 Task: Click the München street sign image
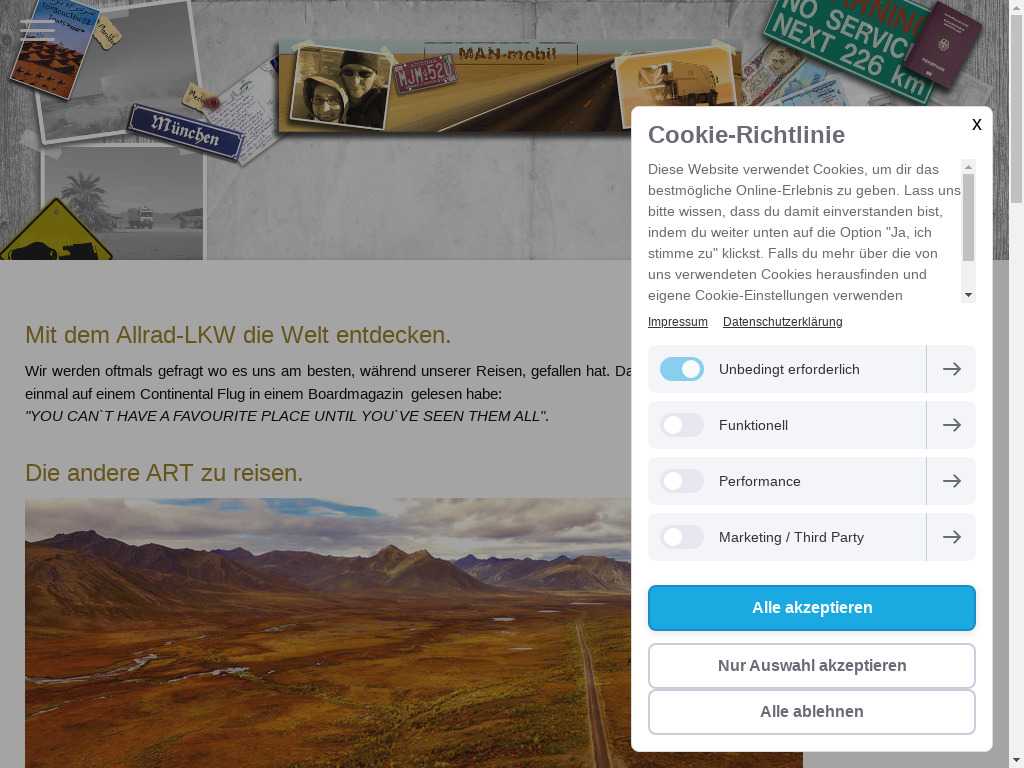tap(186, 133)
